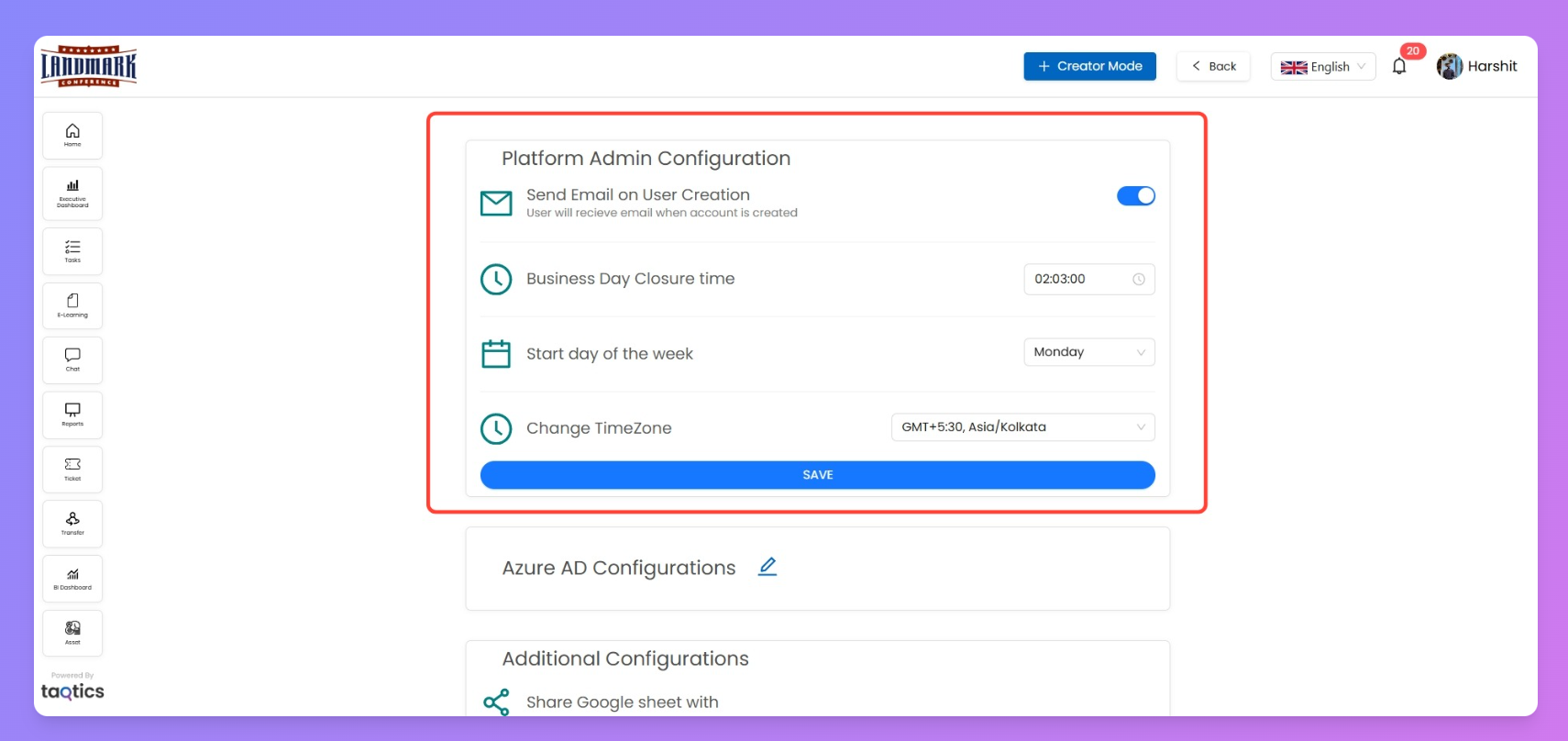
Task: Open the Asset sidebar icon
Action: (x=72, y=633)
